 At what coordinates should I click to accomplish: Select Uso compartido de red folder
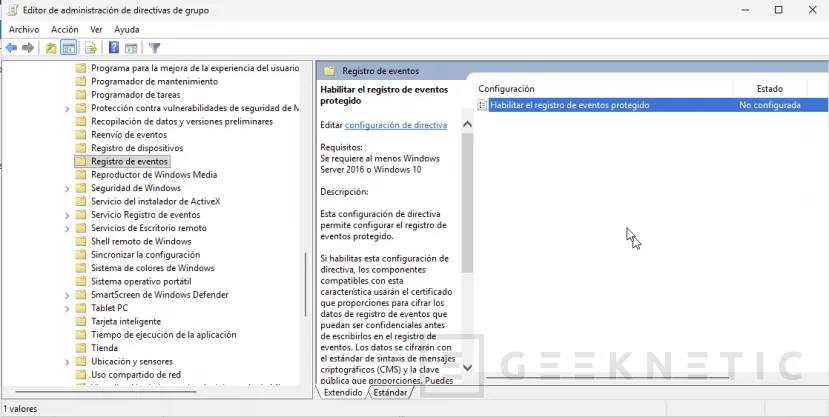[136, 375]
